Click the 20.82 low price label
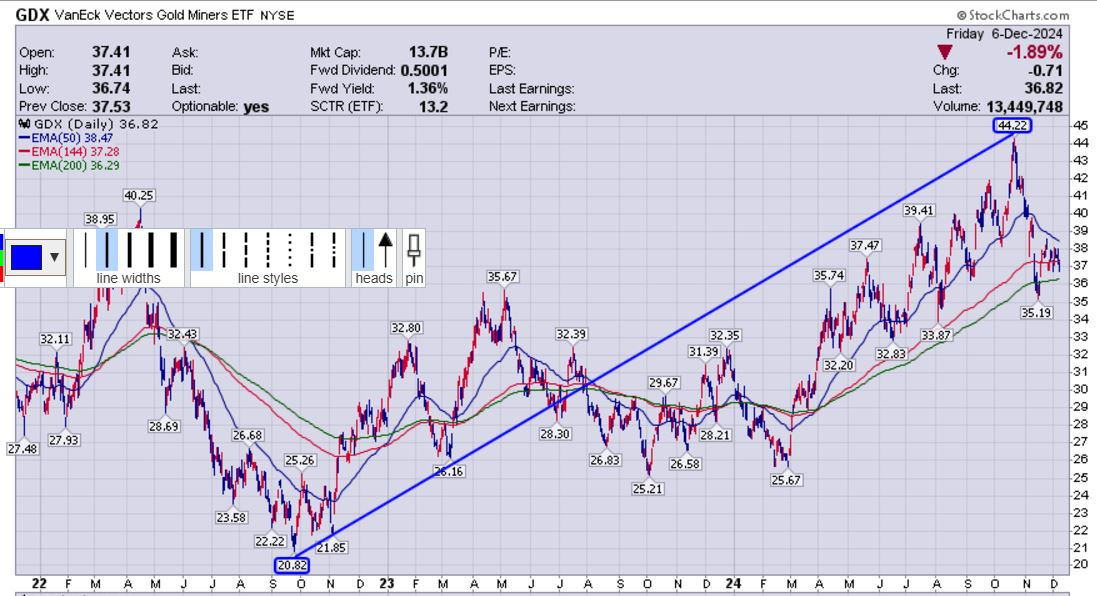 coord(292,565)
